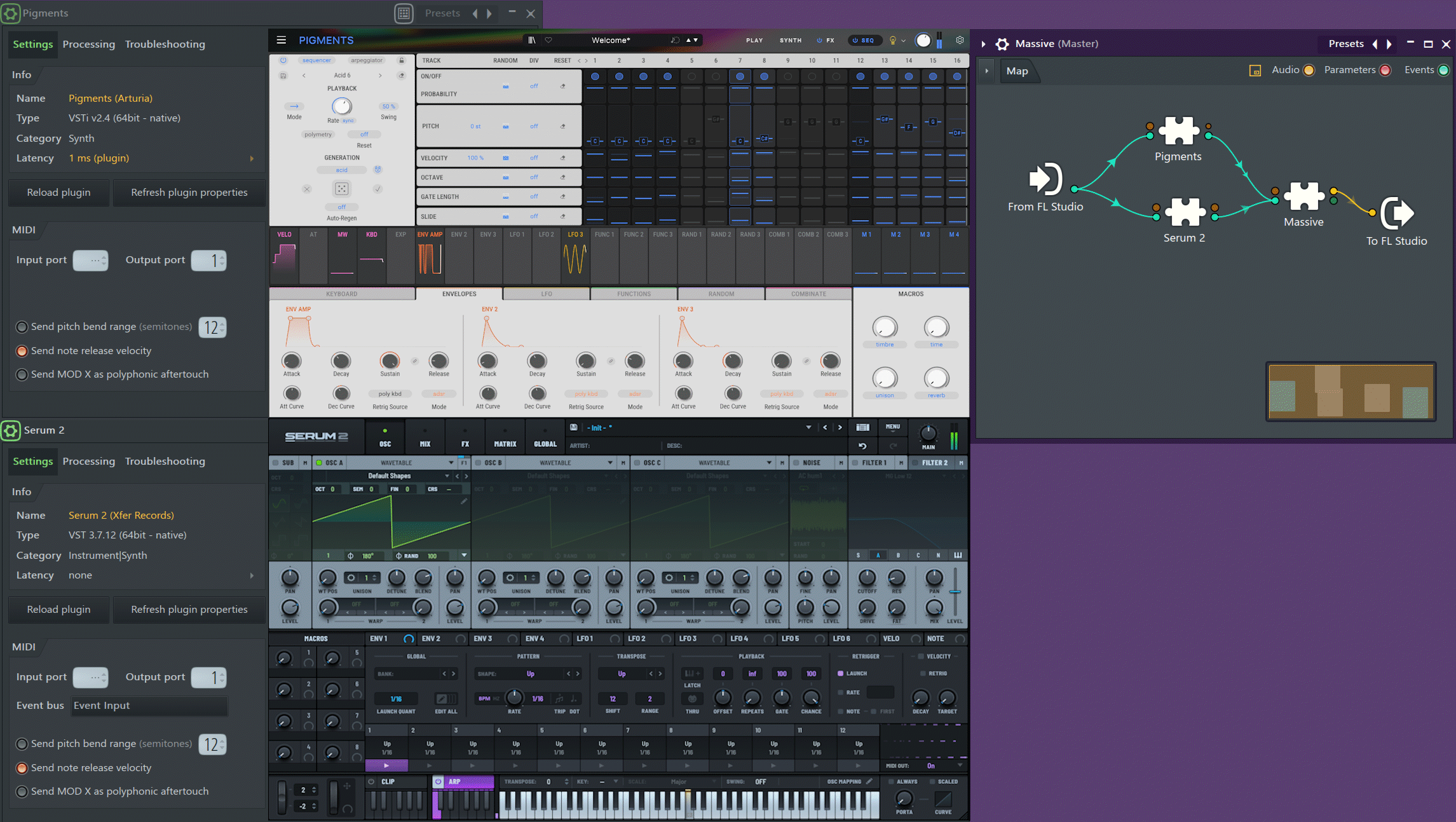The width and height of the screenshot is (1456, 822).
Task: Click the To FL Studio output node
Action: pos(1397,213)
